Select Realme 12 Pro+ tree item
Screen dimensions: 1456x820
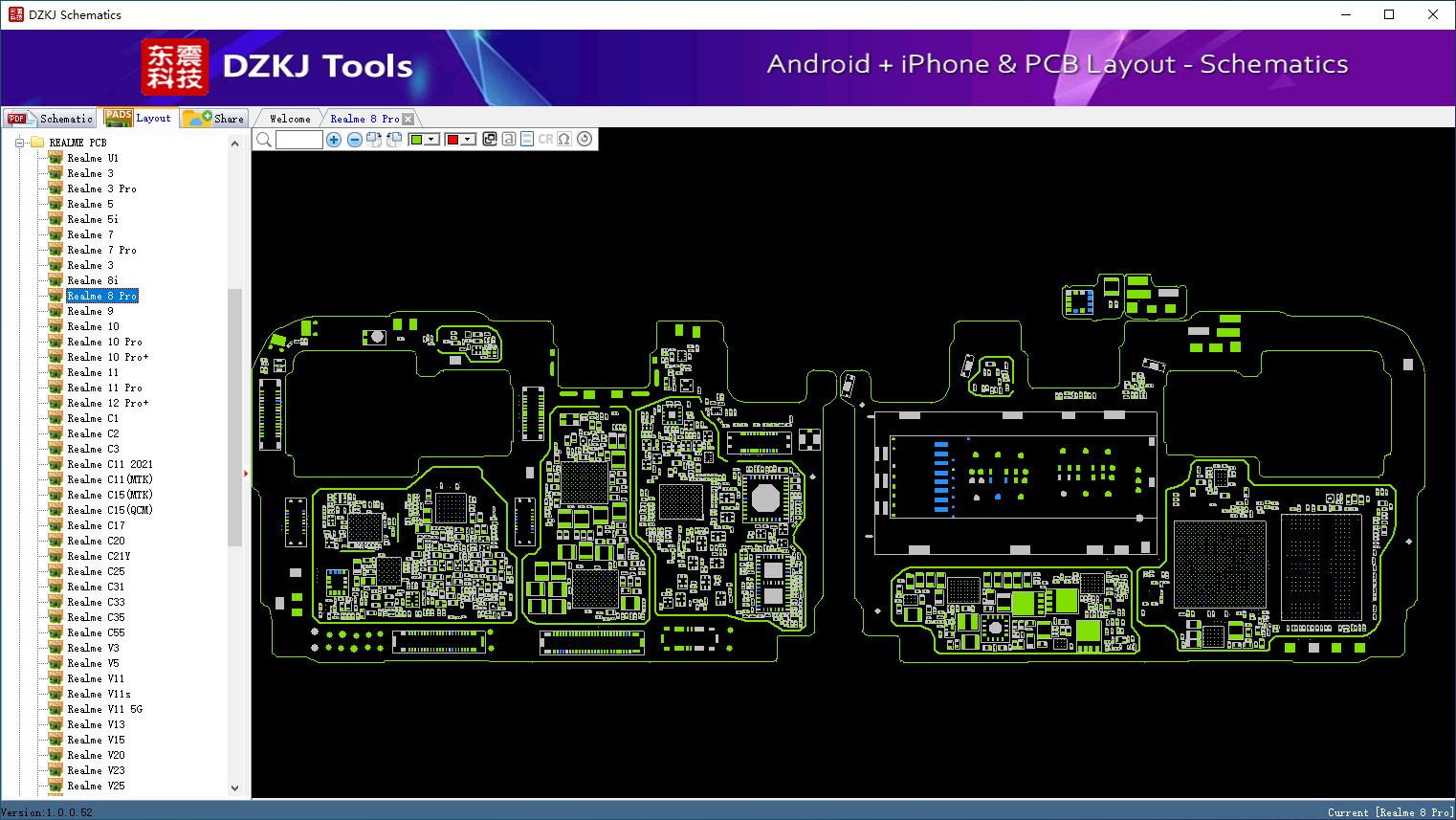(x=108, y=403)
